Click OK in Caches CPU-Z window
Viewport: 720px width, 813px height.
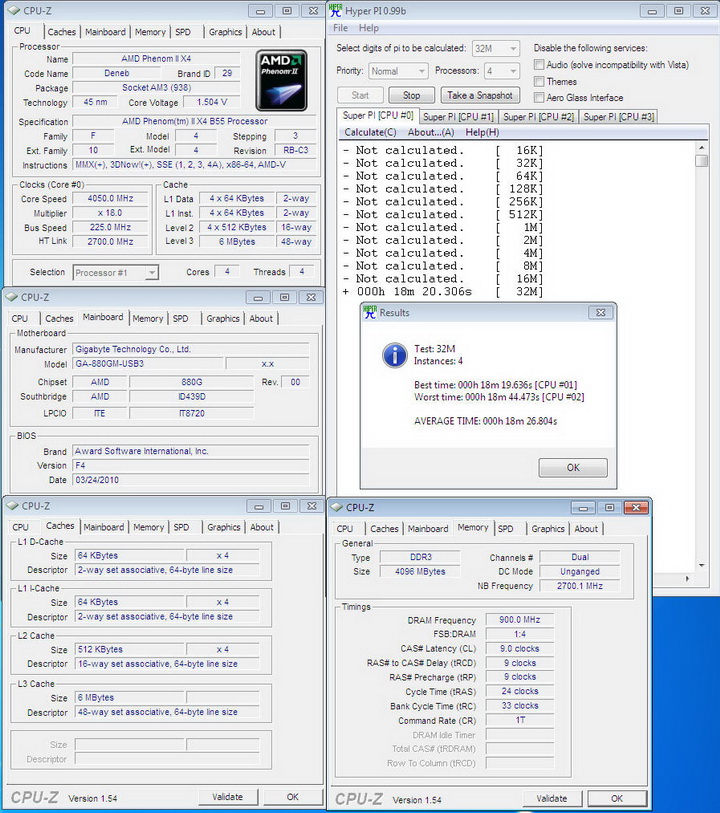click(x=292, y=796)
